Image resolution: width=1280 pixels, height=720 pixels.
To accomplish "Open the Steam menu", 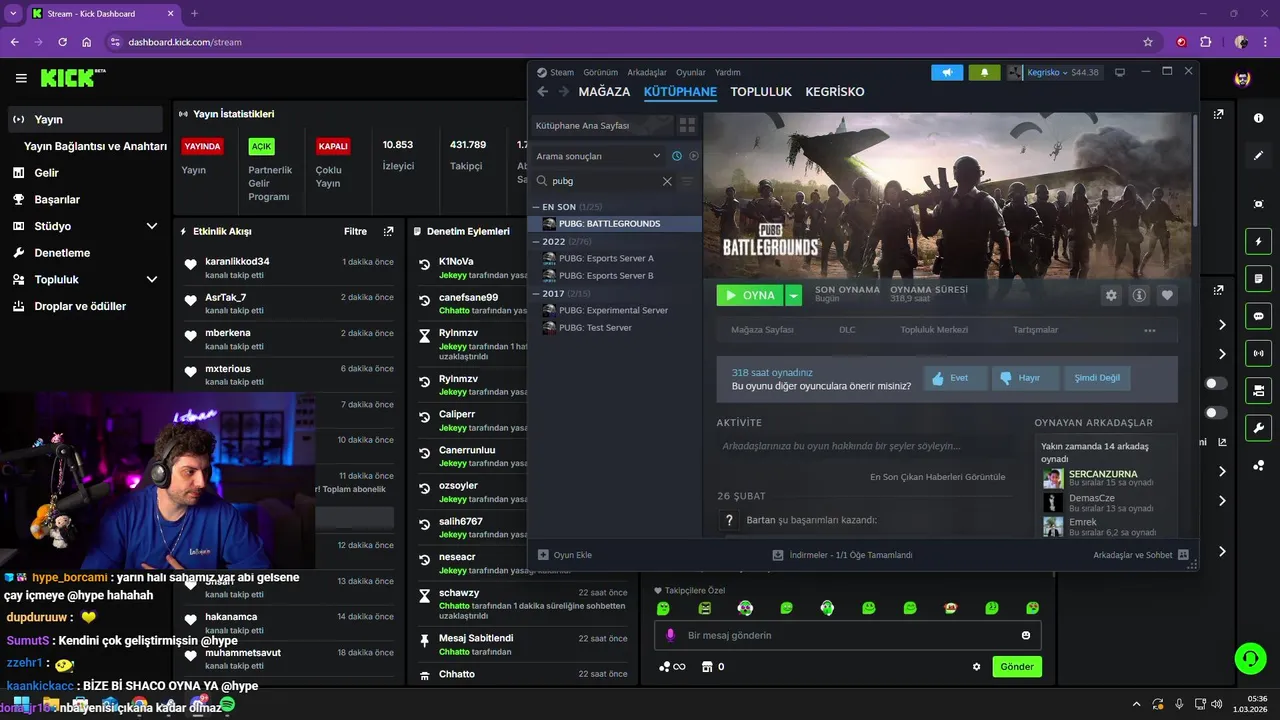I will point(562,72).
